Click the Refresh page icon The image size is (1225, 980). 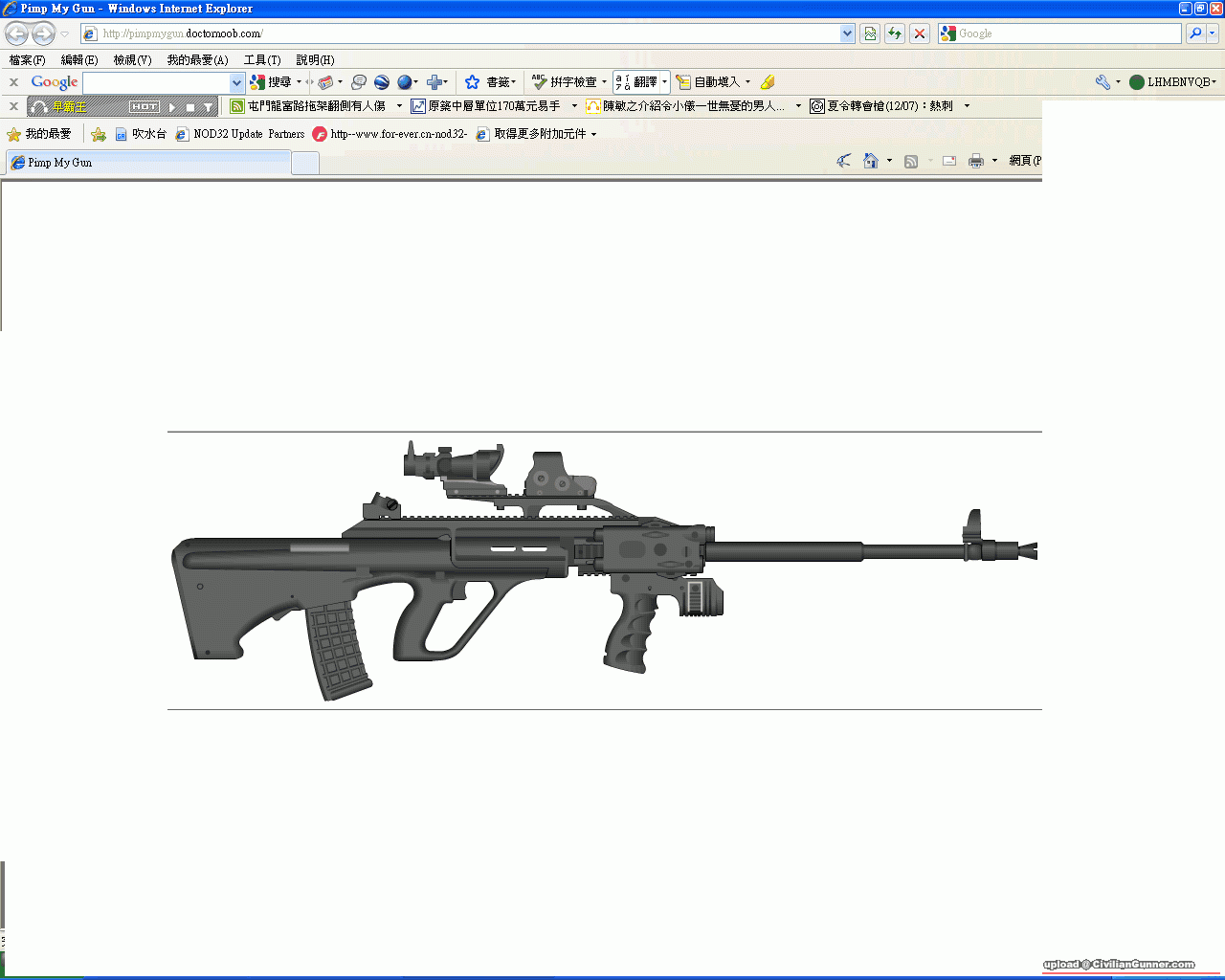[x=894, y=33]
